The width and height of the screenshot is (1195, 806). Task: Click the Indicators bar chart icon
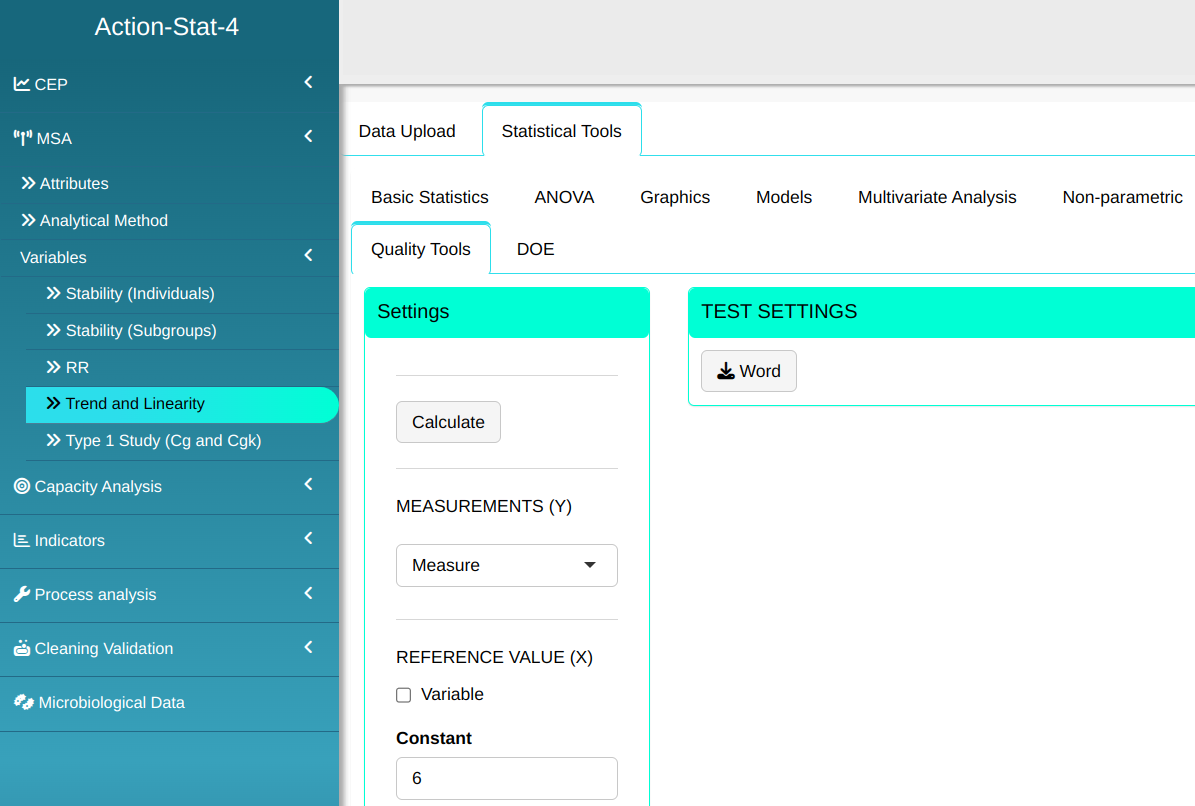click(21, 540)
